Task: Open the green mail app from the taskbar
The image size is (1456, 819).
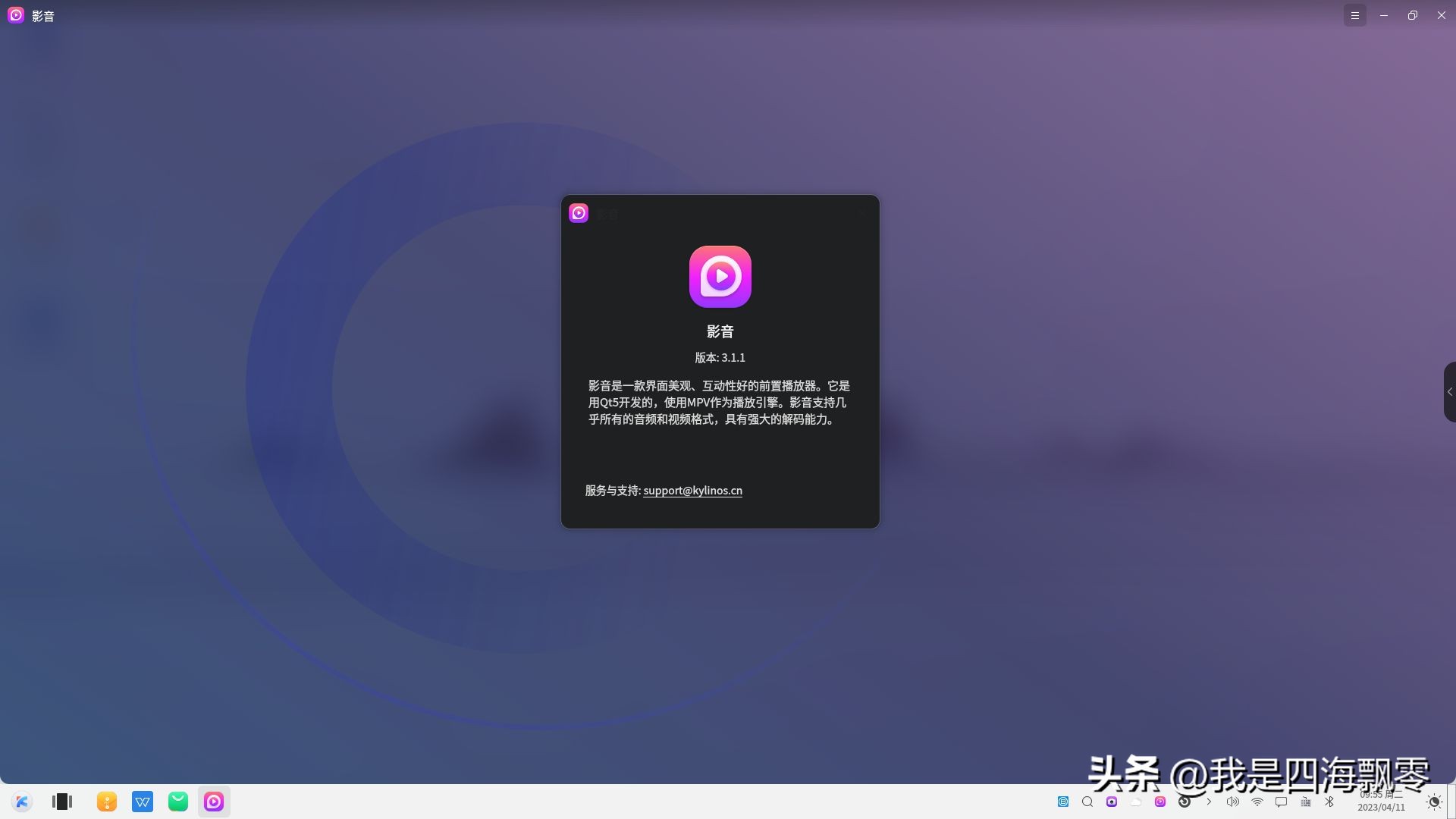Action: pos(177,802)
